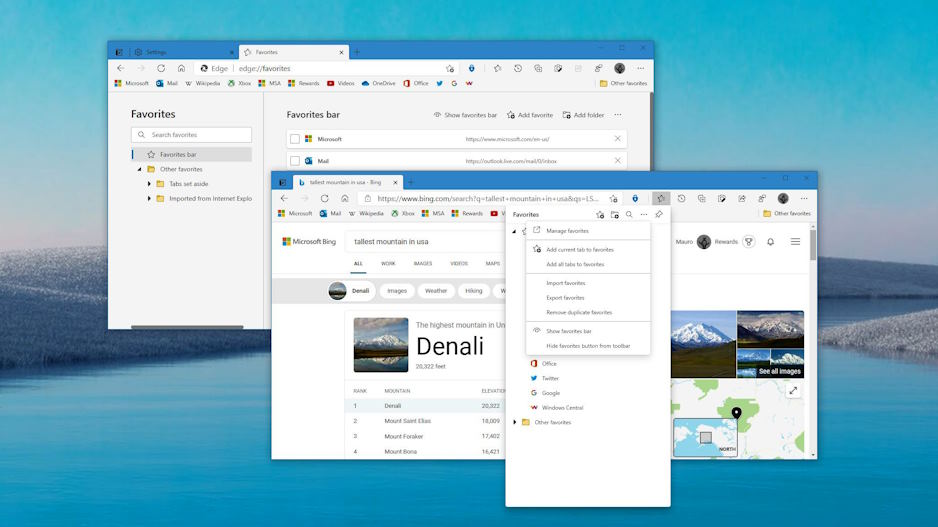Expand Tabs set aside folder
Viewport: 938px width, 527px height.
(x=149, y=184)
